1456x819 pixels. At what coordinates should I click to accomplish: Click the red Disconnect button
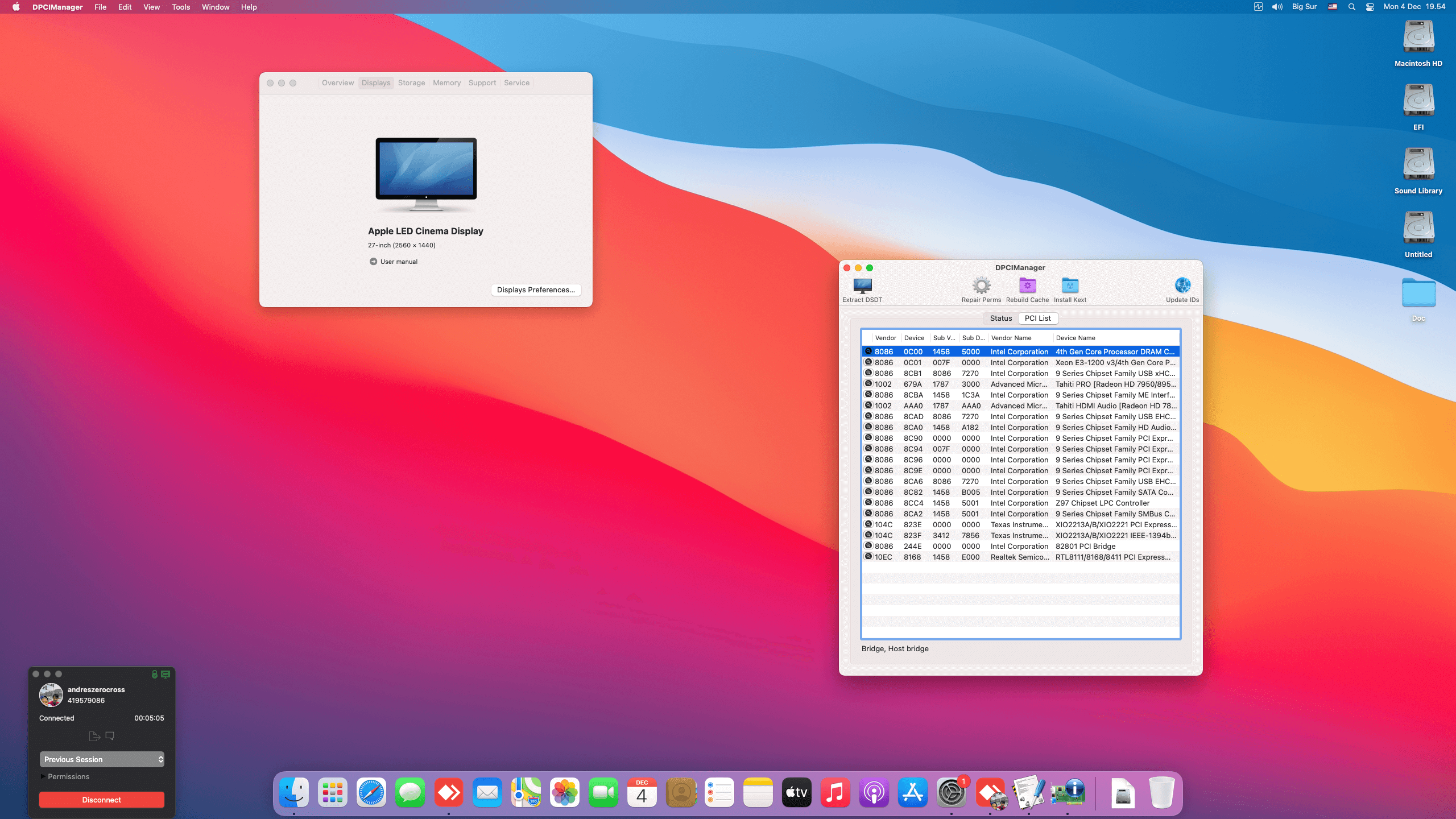[x=102, y=800]
